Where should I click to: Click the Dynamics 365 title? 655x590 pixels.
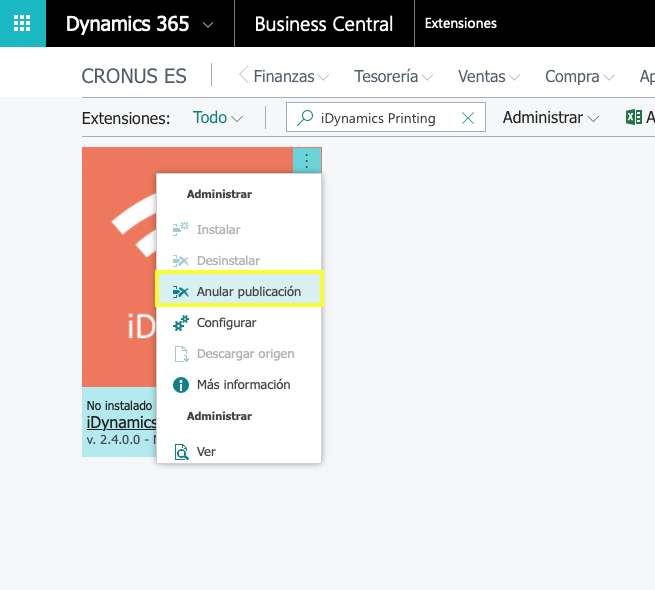tap(127, 23)
